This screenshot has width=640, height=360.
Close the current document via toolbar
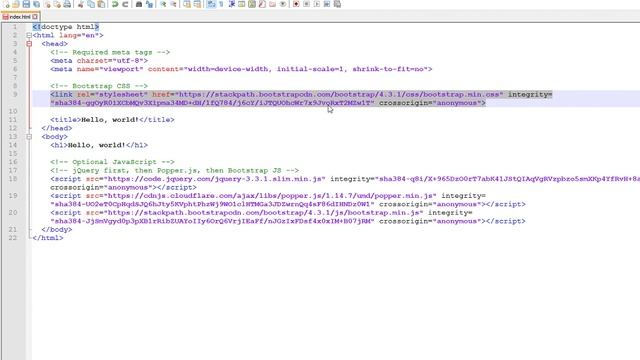(x=47, y=4)
